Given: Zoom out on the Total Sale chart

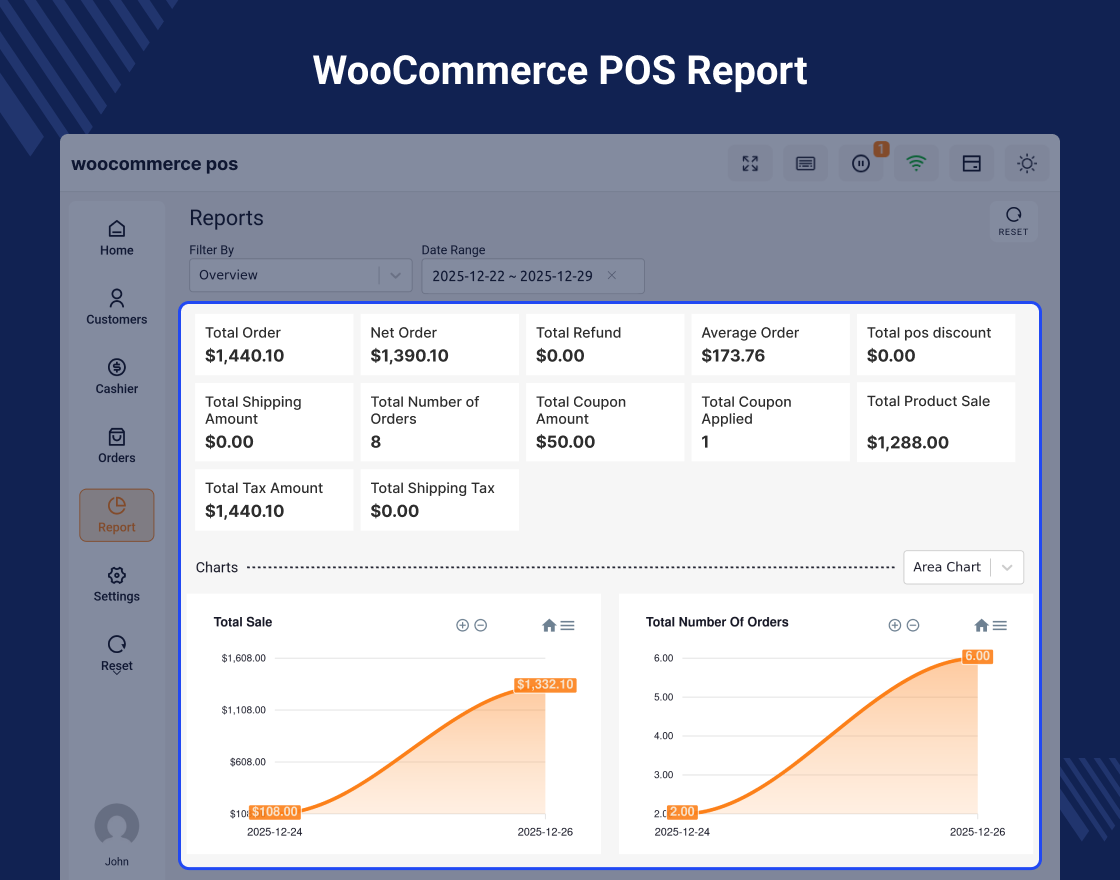Looking at the screenshot, I should point(481,625).
